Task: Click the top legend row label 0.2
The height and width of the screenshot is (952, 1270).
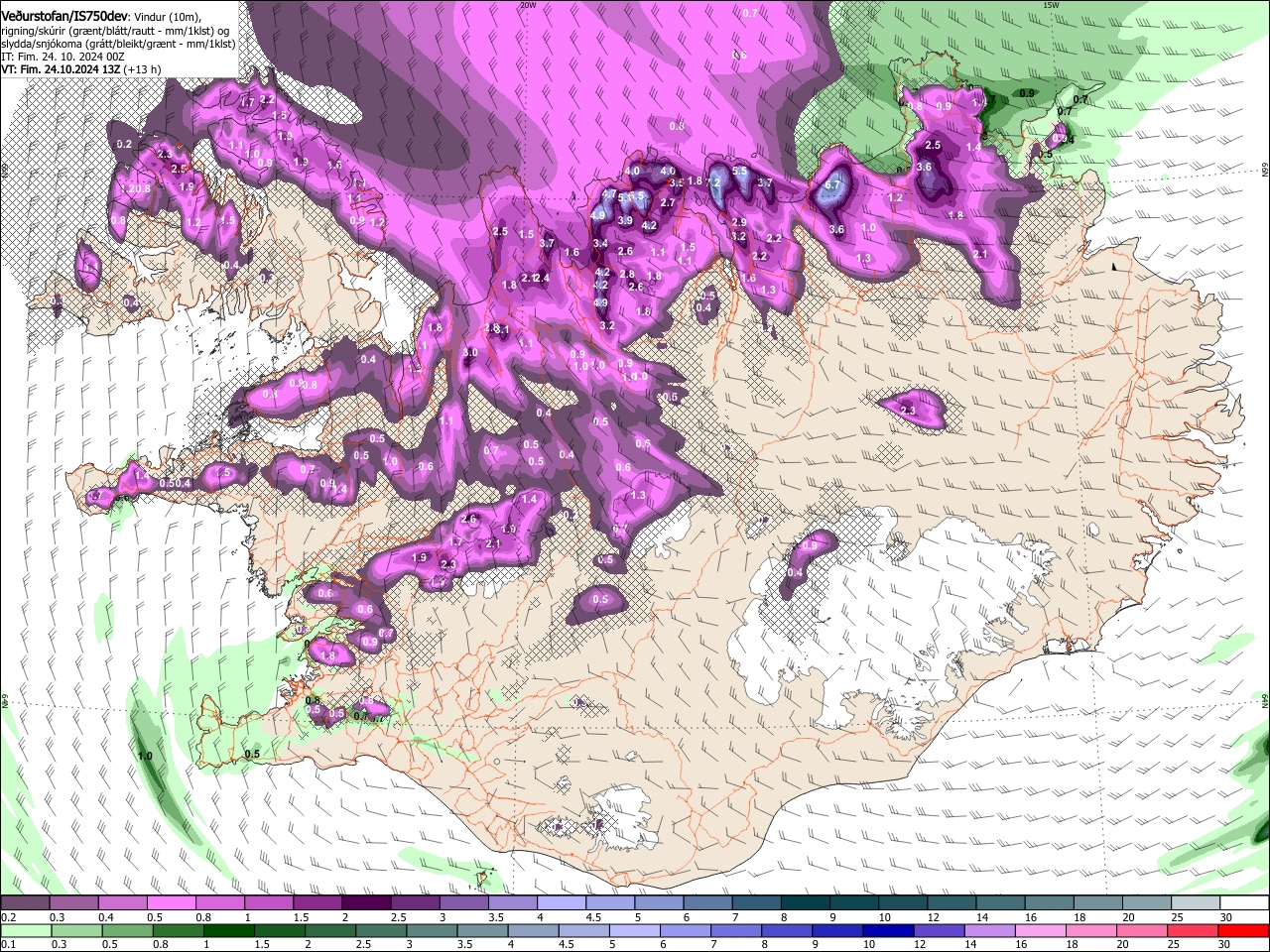Action: coord(8,917)
